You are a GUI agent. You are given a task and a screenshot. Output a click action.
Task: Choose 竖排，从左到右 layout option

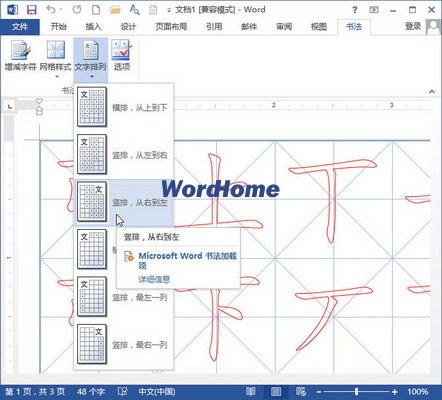pyautogui.click(x=124, y=154)
